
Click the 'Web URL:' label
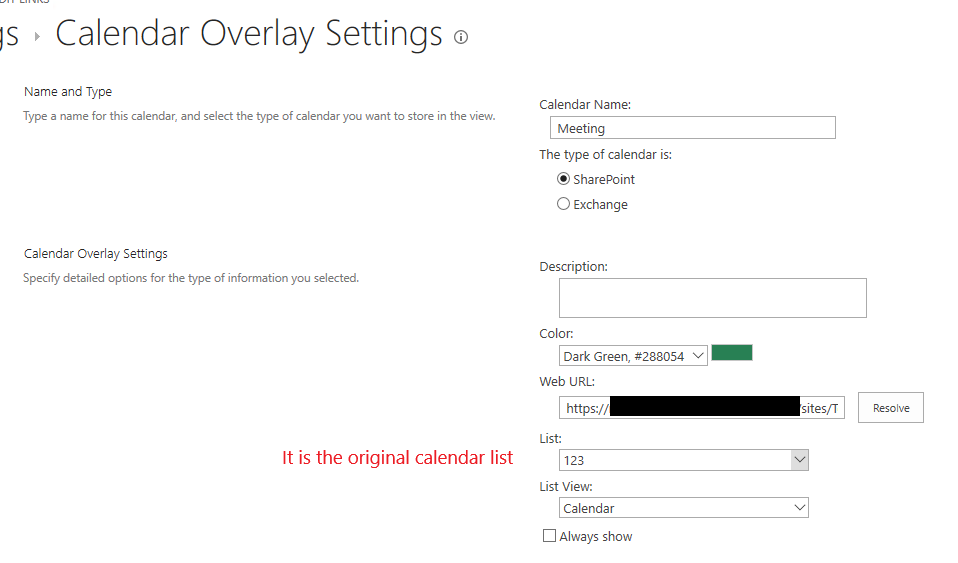567,381
